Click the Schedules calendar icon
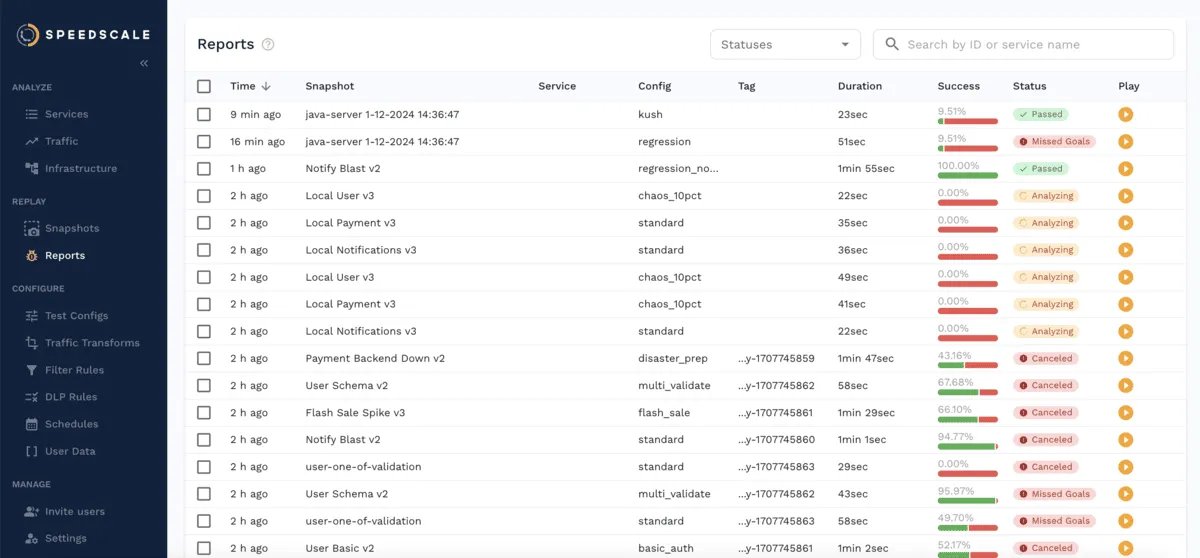The height and width of the screenshot is (558, 1200). click(x=32, y=424)
